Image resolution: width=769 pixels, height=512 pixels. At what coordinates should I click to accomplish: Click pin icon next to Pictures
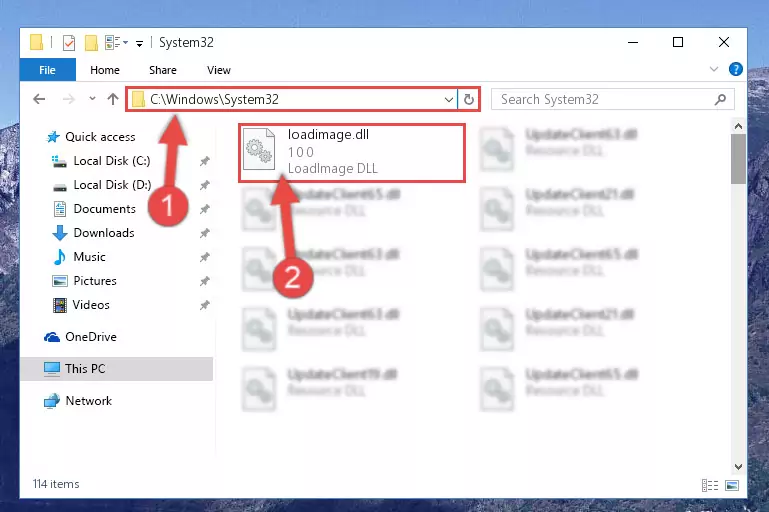click(205, 281)
